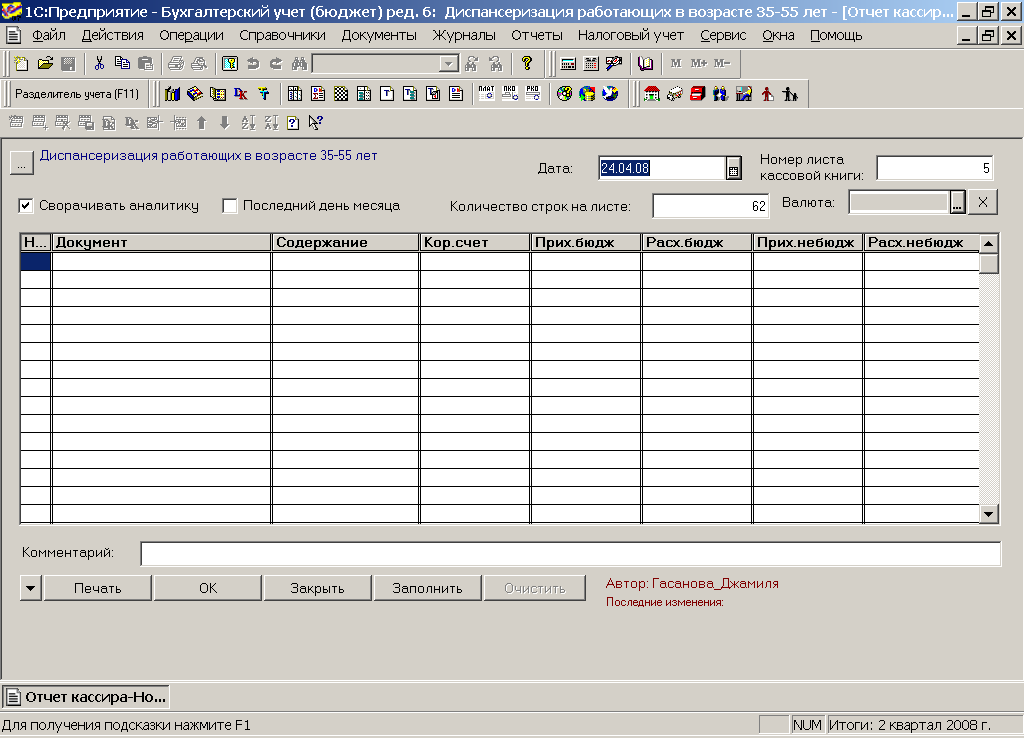The image size is (1024, 738).
Task: Click the yellow question mark help icon
Action: [x=527, y=64]
